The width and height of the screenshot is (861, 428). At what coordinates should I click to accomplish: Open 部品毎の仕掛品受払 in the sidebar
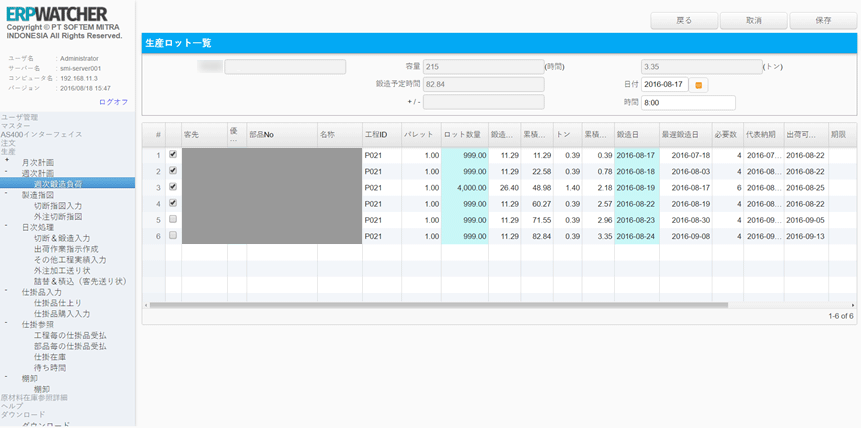[x=70, y=346]
